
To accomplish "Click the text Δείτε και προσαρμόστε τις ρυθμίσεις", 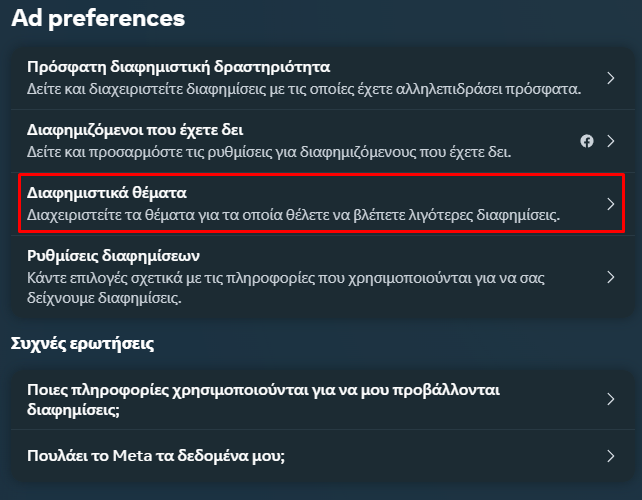I will (269, 152).
